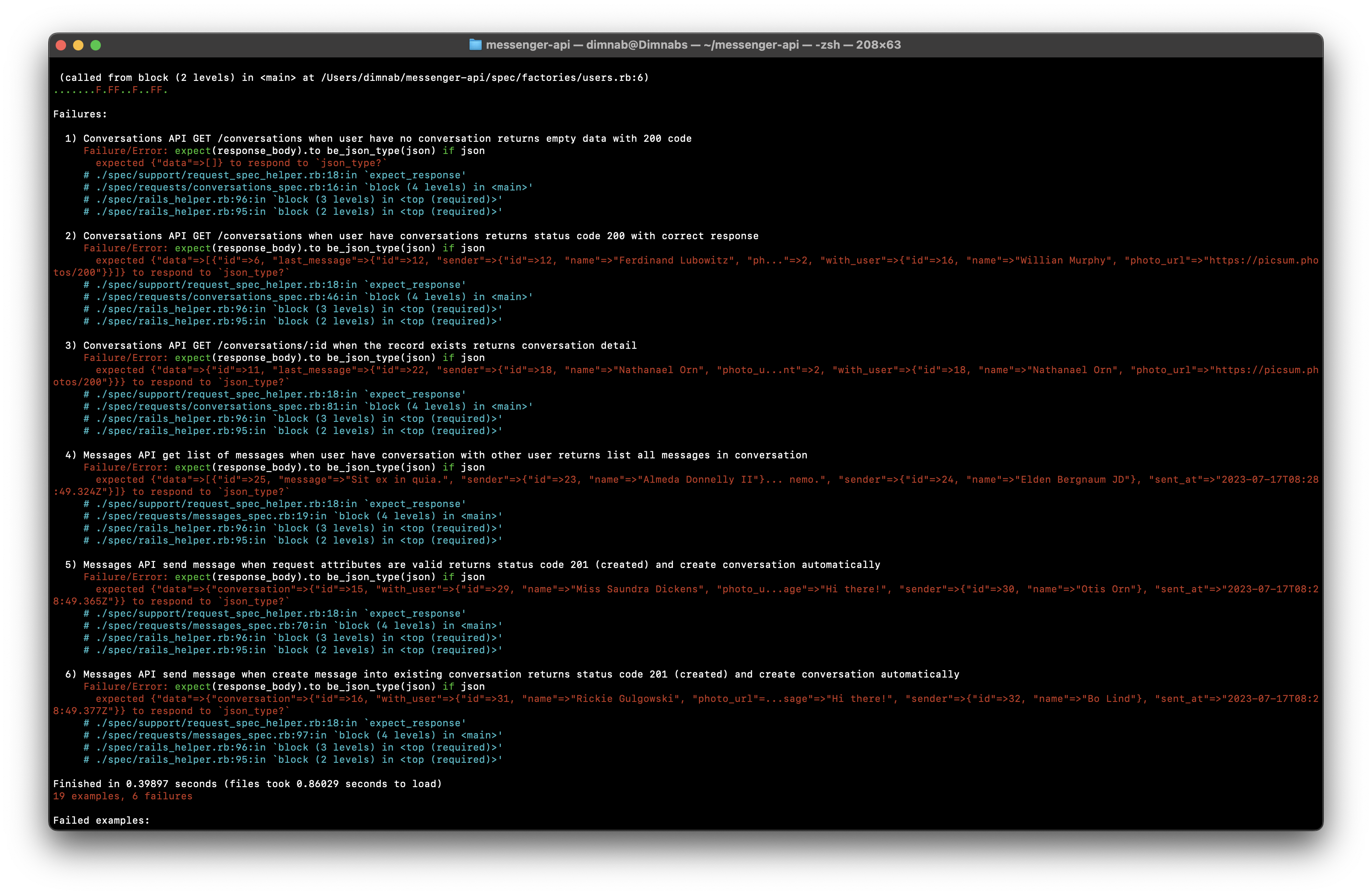
Task: Click the Finished in 0.39897 seconds line
Action: click(247, 783)
